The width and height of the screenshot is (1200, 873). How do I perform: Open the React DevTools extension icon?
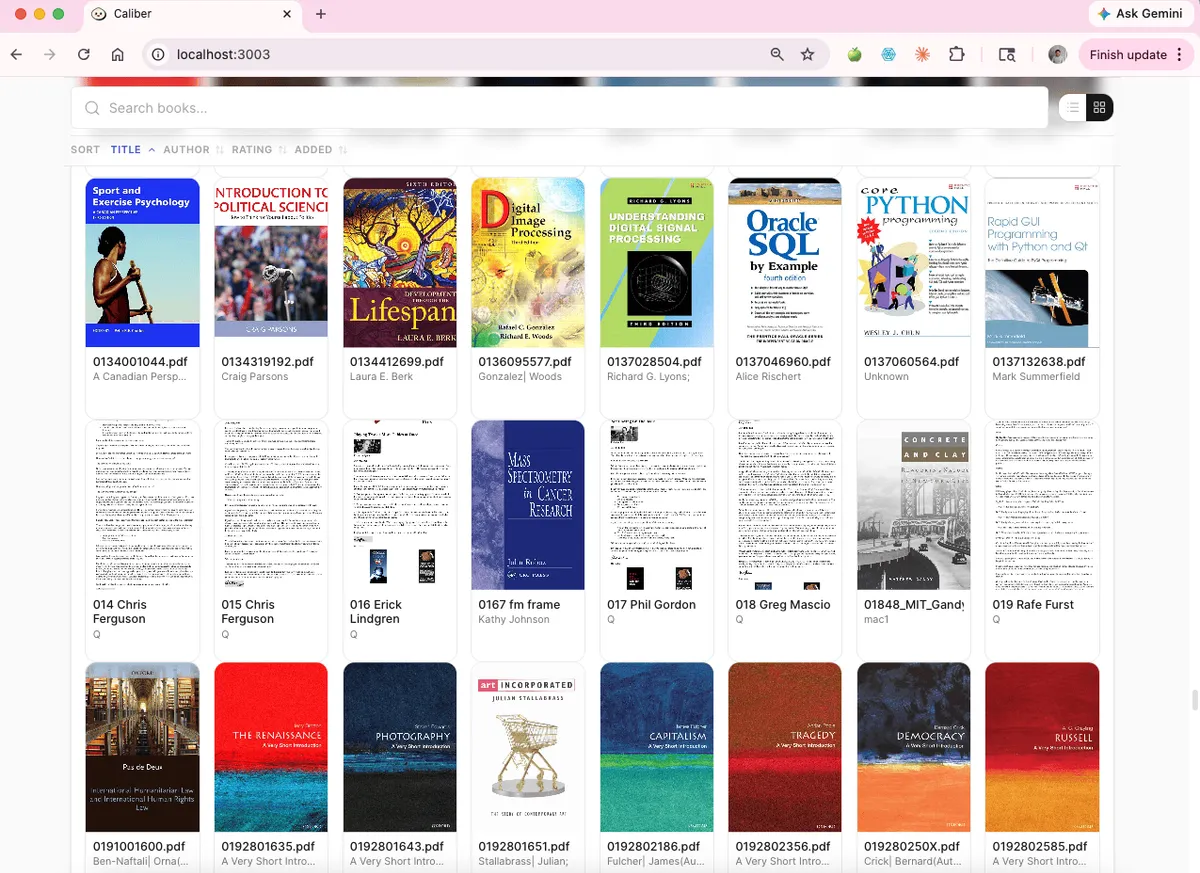(888, 55)
